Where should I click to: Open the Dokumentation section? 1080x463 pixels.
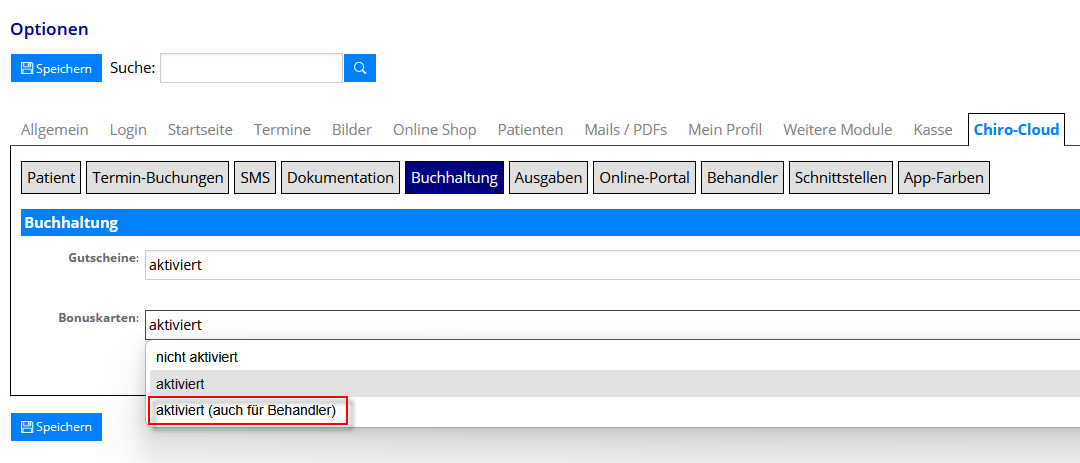point(340,177)
